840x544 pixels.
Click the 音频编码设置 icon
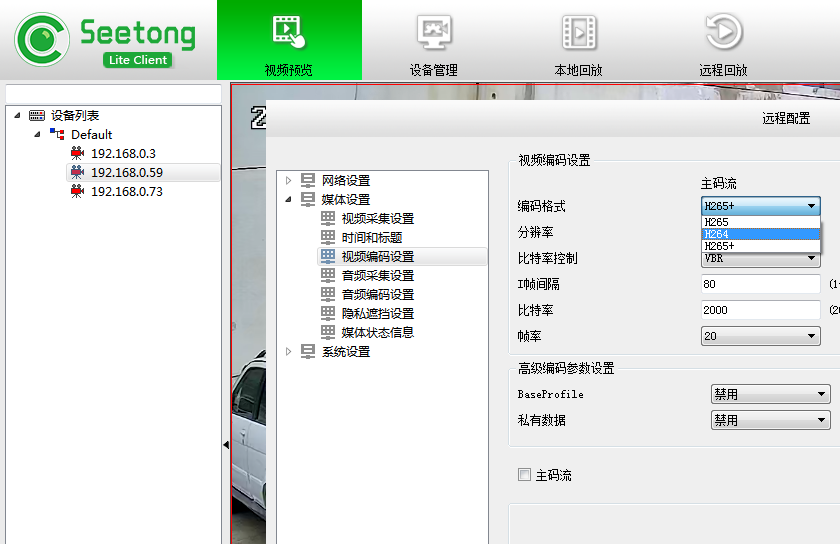328,294
